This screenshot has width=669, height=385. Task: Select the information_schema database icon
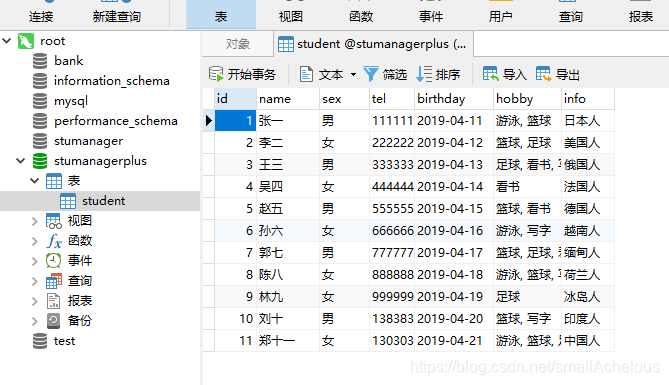pos(40,81)
